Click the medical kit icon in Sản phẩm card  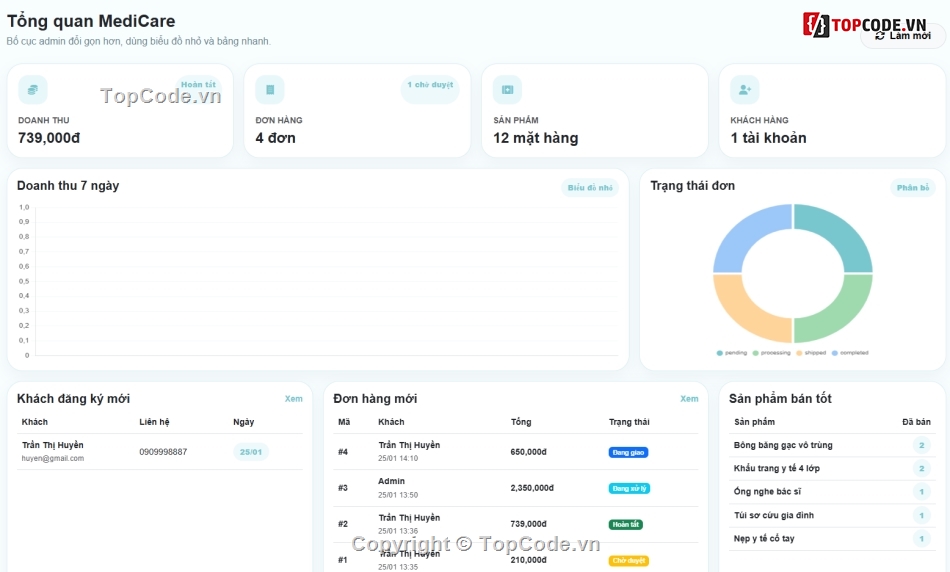tap(508, 90)
